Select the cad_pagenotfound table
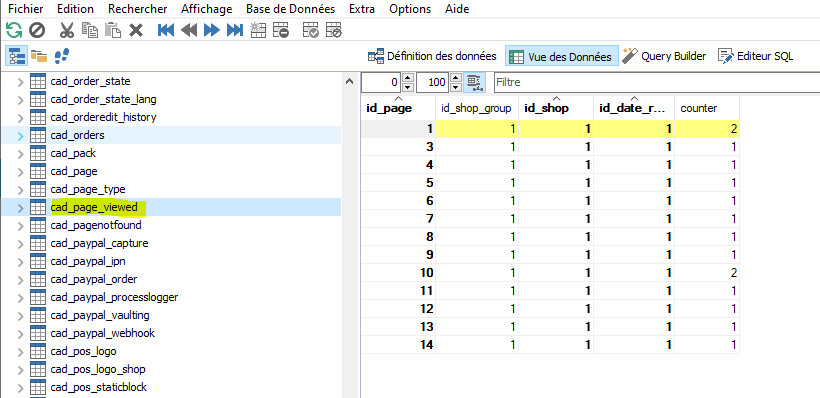Viewport: 820px width, 398px height. coord(96,225)
